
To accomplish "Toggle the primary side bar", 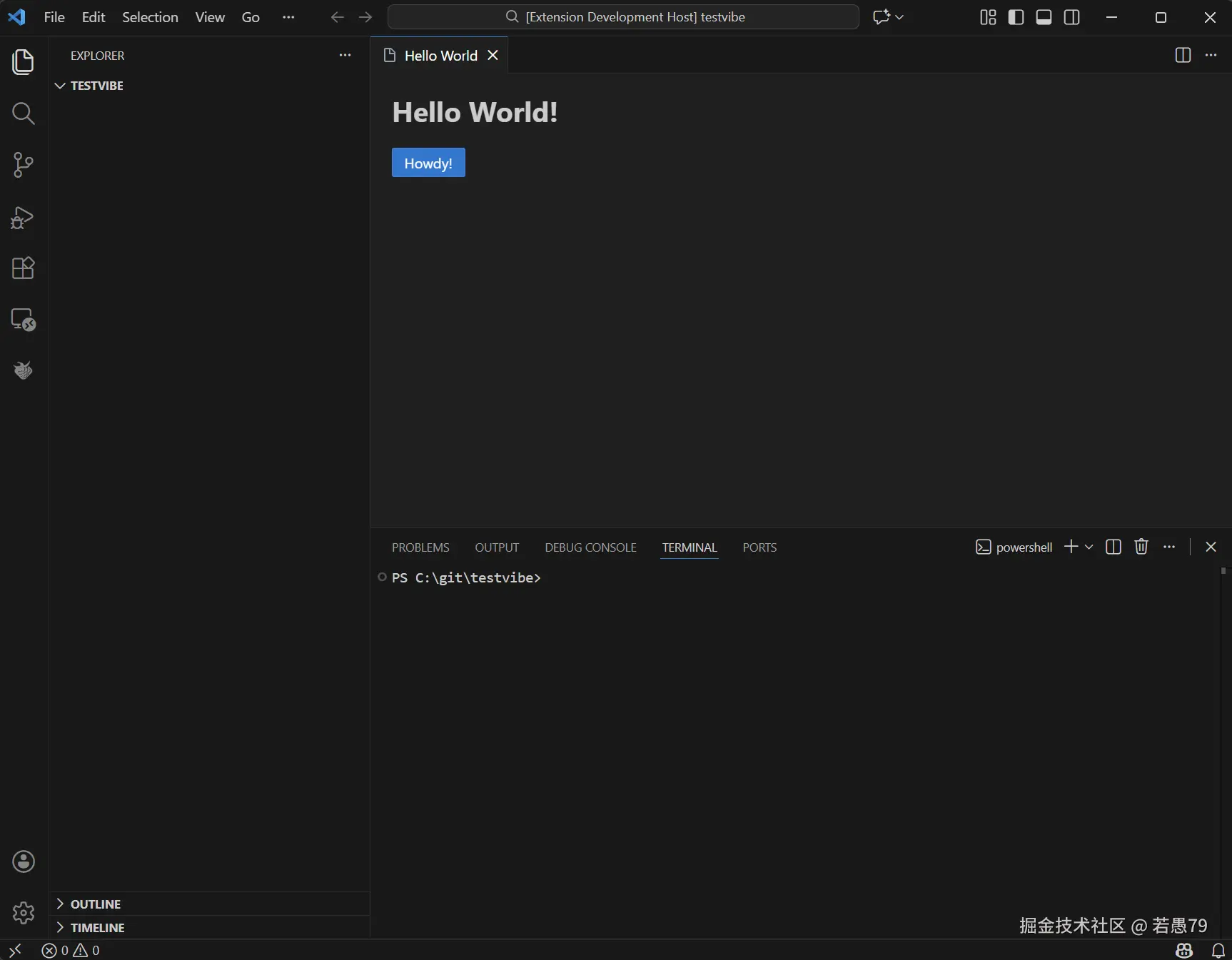I will click(1016, 17).
